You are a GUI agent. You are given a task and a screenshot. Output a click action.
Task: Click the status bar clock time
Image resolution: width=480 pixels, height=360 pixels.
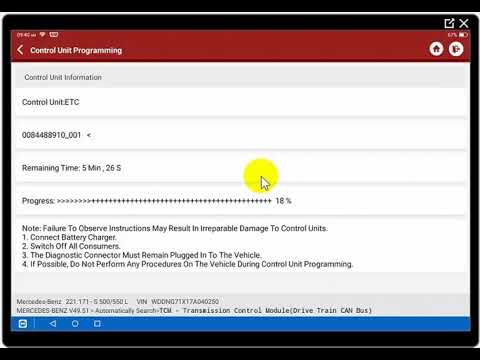(26, 35)
